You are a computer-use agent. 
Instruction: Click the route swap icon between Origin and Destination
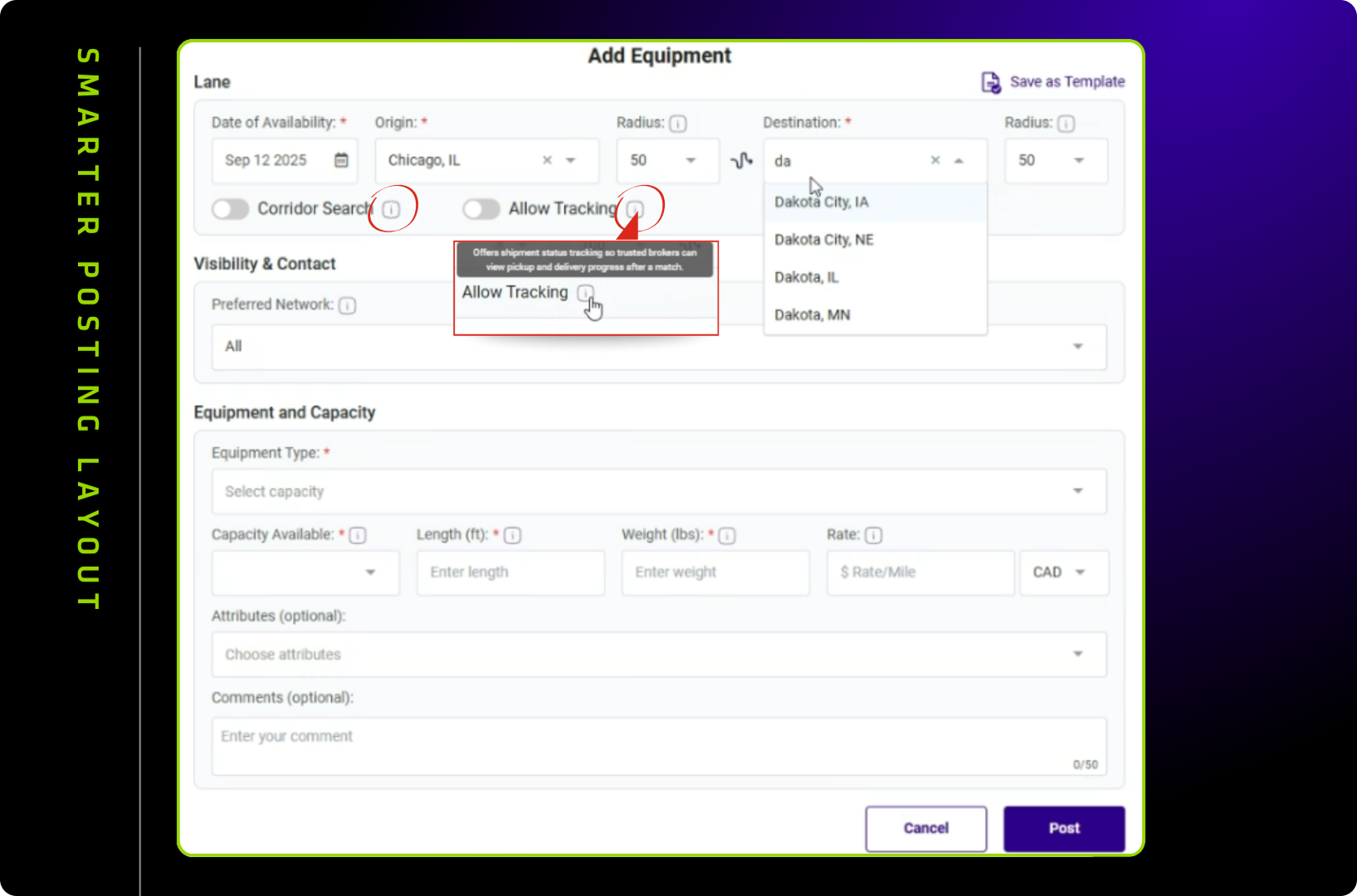tap(741, 160)
